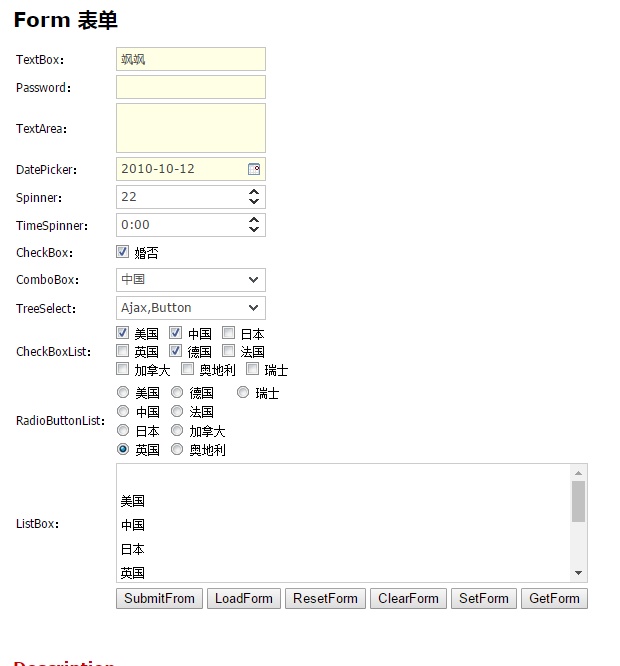The image size is (620, 666).
Task: Select 中国 radio button
Action: point(123,411)
